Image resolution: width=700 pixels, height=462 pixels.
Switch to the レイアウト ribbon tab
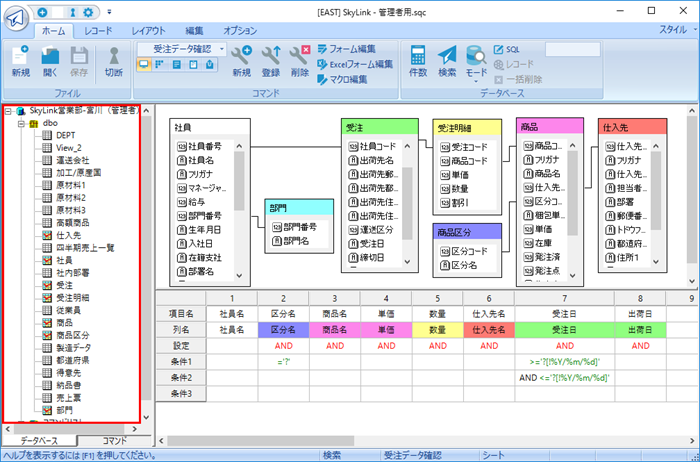click(x=149, y=31)
